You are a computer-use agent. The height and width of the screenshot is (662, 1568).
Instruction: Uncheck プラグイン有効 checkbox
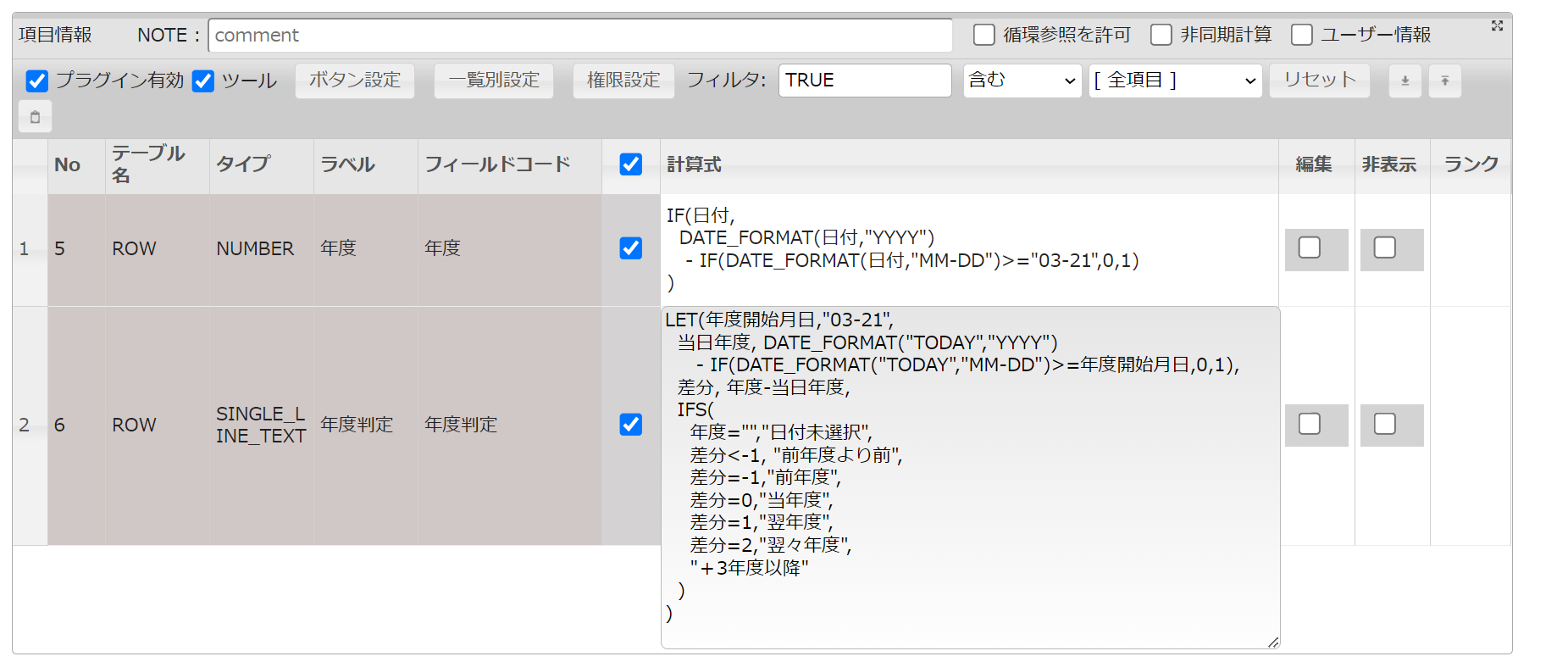coord(37,81)
